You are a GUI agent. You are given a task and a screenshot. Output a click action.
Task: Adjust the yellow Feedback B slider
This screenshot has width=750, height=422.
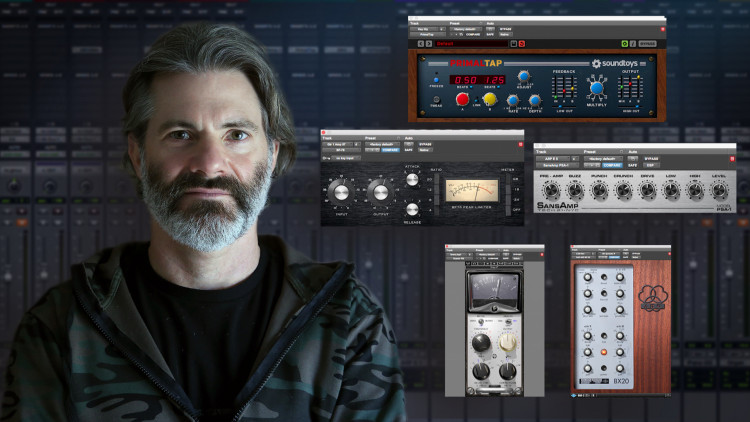(x=572, y=89)
